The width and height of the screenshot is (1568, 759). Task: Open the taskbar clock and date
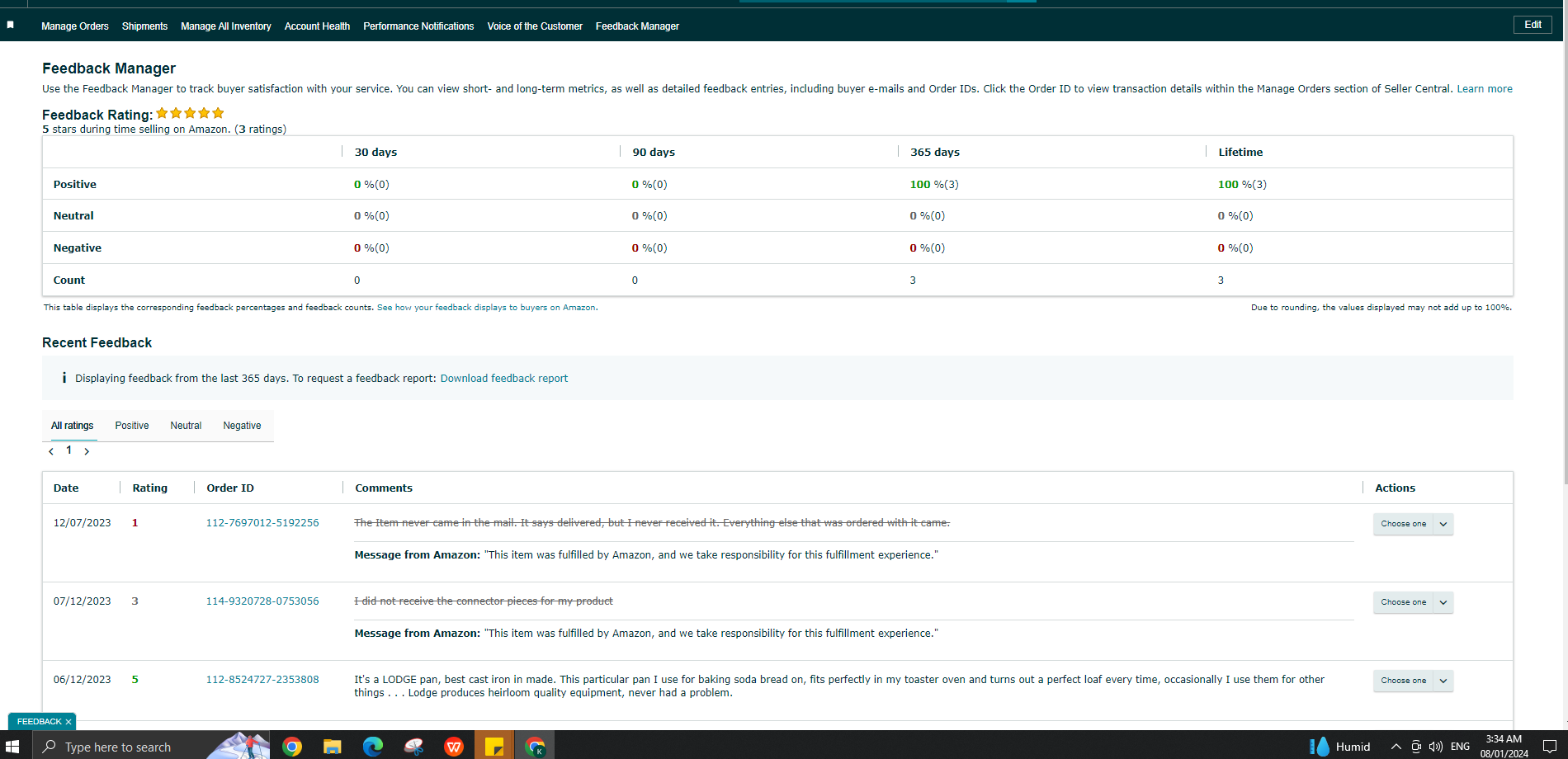point(1504,747)
